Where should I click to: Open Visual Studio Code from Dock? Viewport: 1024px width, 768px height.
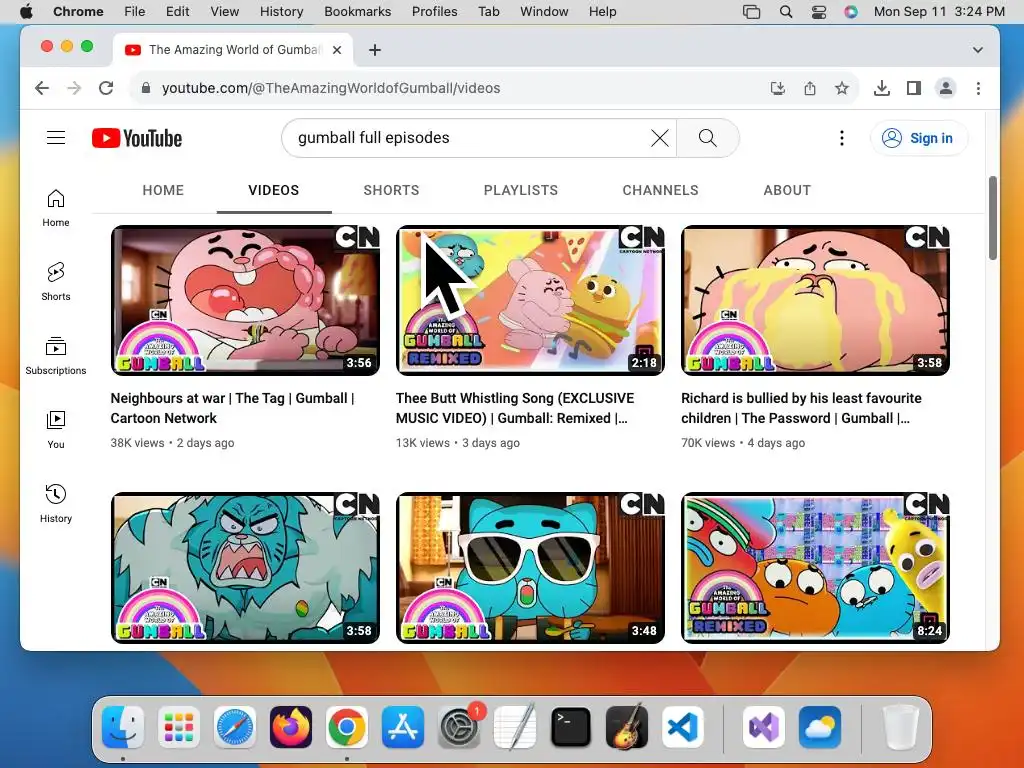(683, 727)
